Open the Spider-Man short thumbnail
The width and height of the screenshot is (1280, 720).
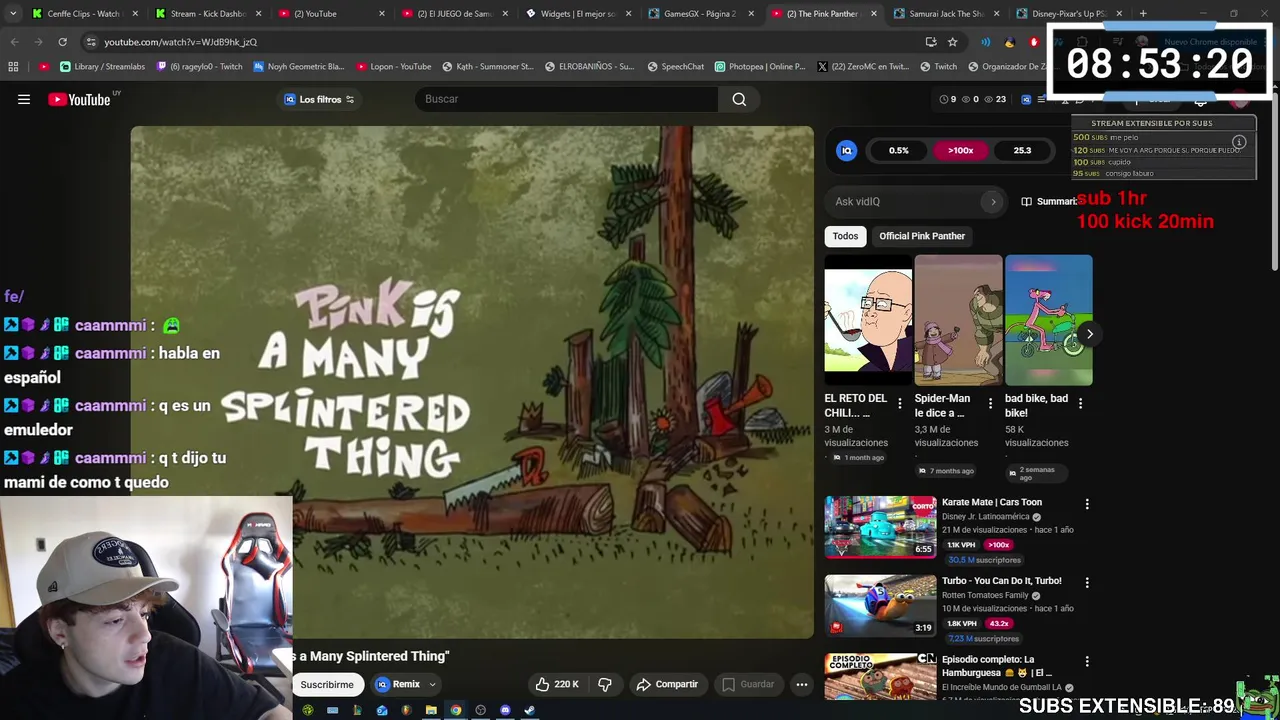(958, 320)
